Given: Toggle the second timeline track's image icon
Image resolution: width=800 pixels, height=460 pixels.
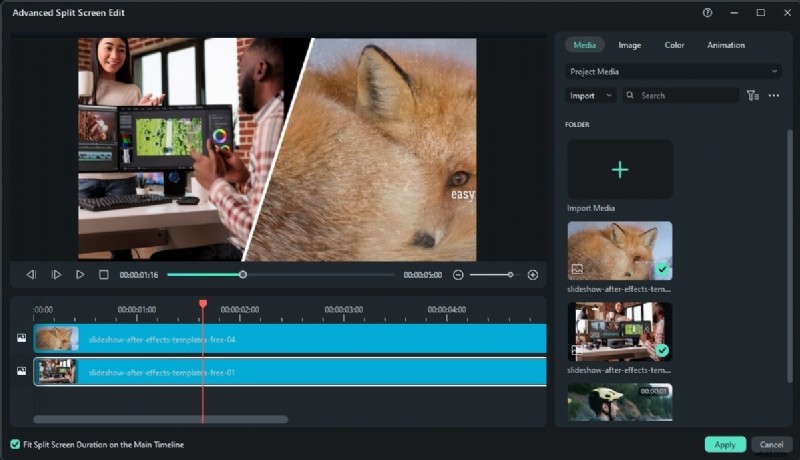Looking at the screenshot, I should 22,371.
